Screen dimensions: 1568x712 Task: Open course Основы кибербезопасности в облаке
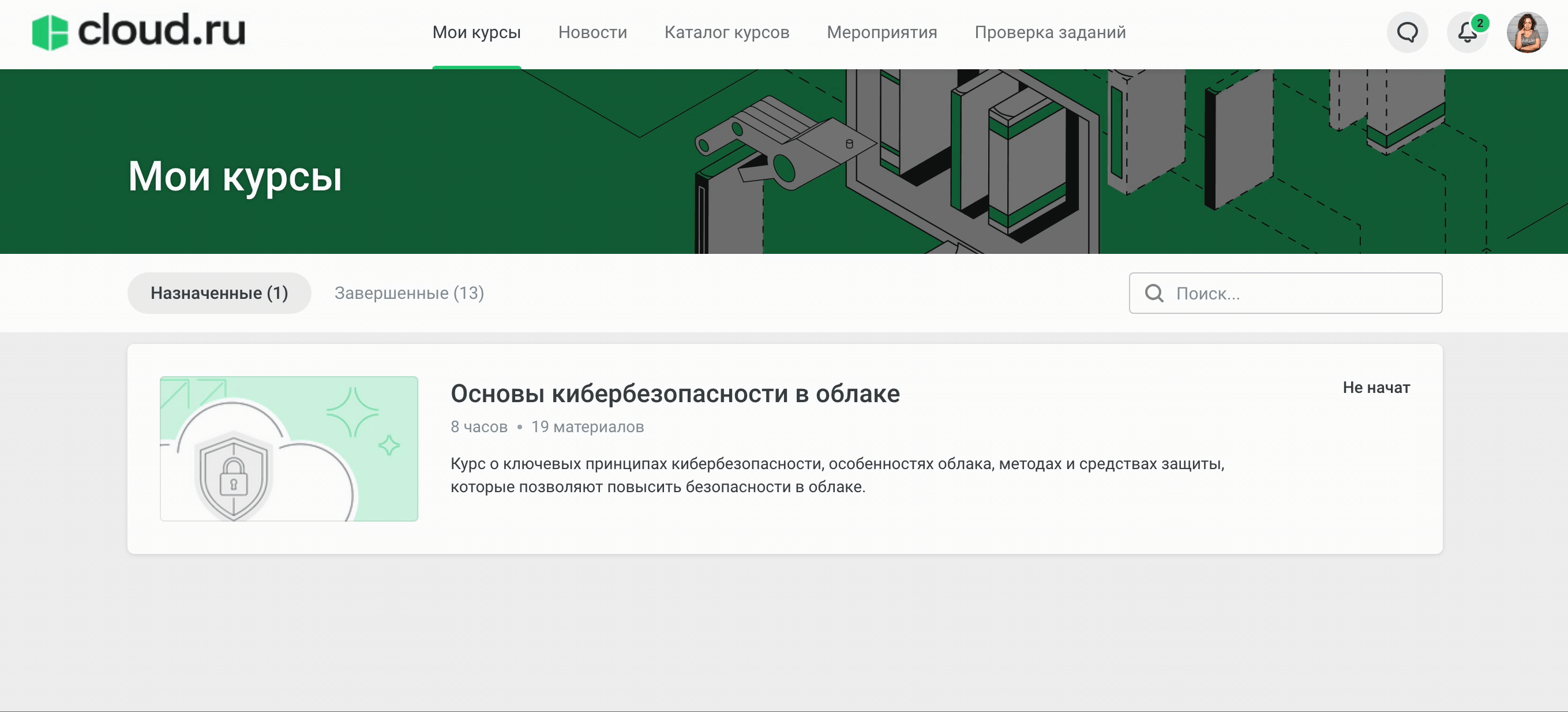tap(674, 394)
